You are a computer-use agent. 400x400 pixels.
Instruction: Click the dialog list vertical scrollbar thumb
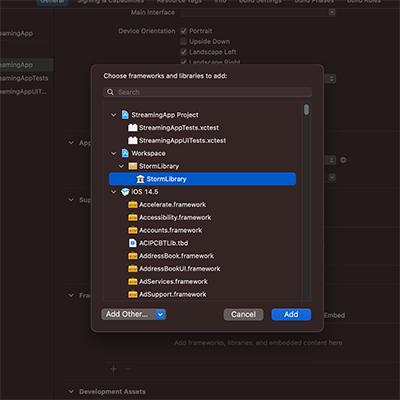[306, 110]
